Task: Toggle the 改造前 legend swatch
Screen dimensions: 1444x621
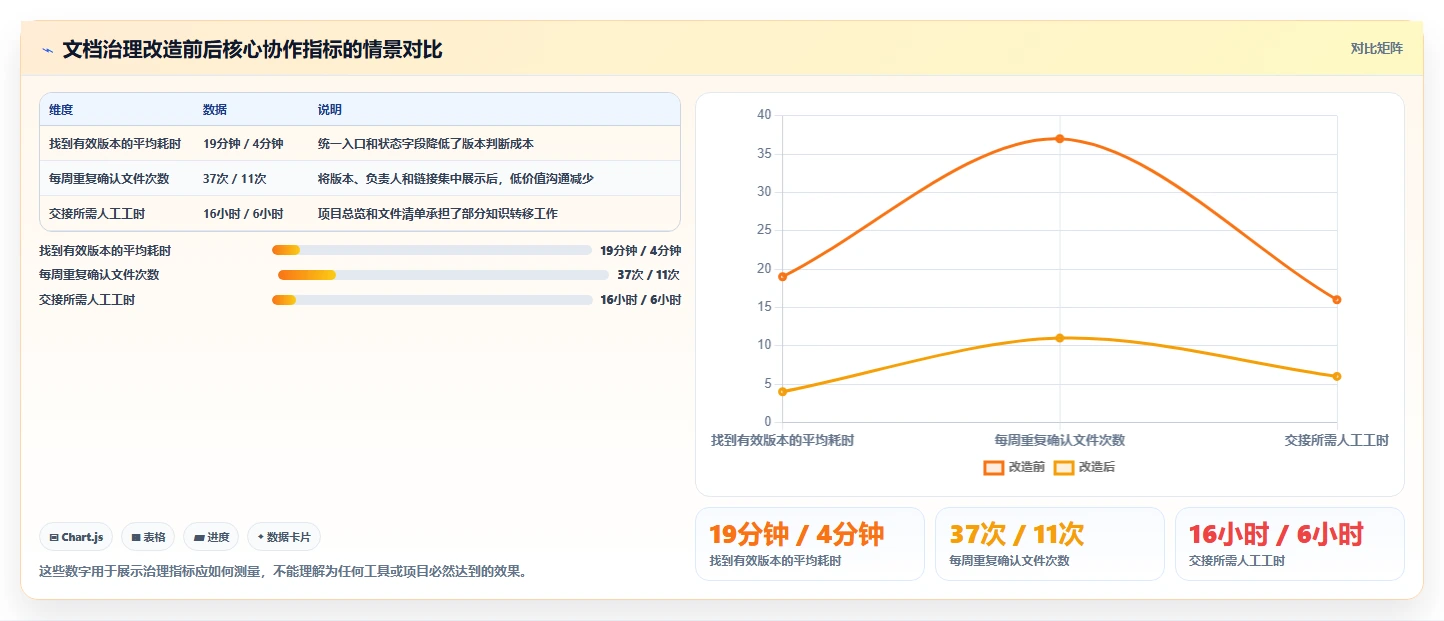Action: point(994,467)
